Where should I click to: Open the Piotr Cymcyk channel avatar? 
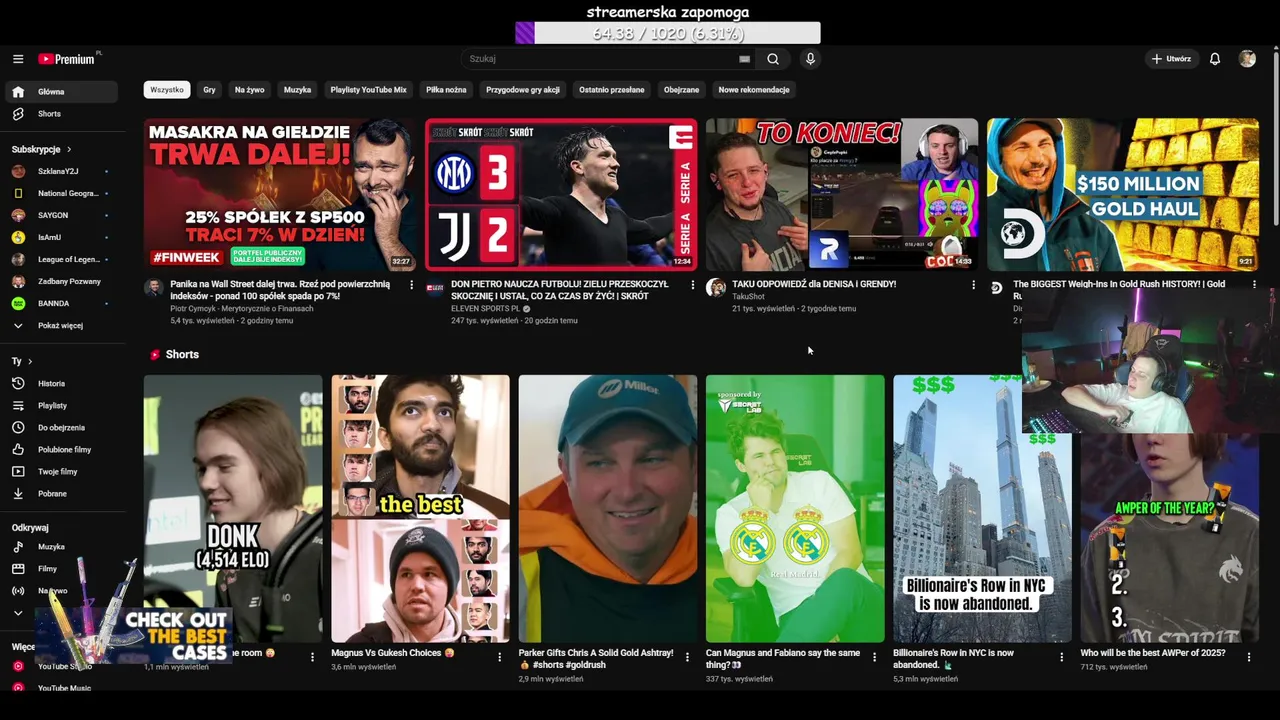[153, 288]
